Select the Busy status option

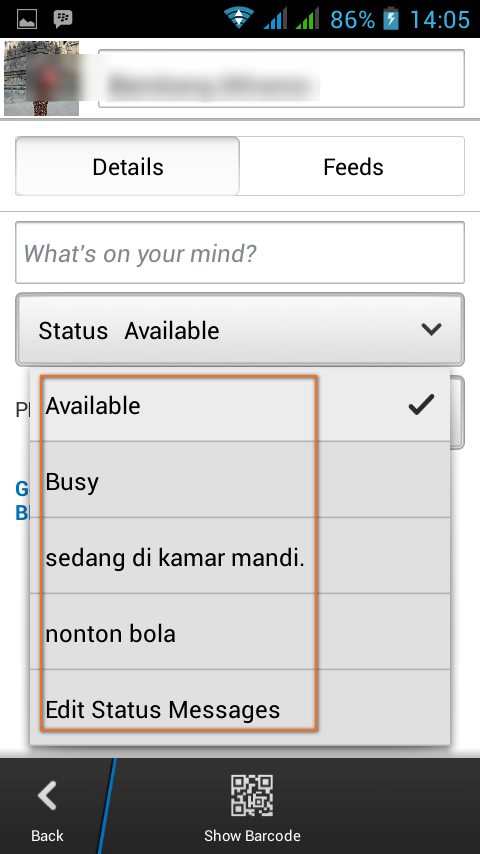(240, 480)
